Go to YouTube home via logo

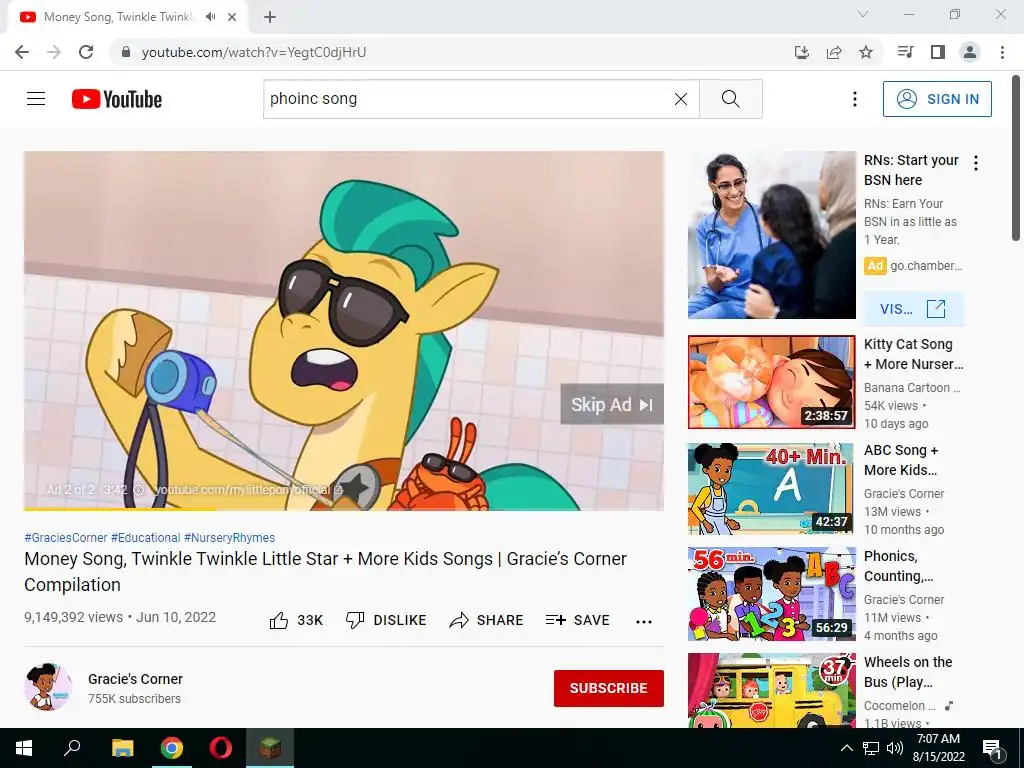pos(117,99)
